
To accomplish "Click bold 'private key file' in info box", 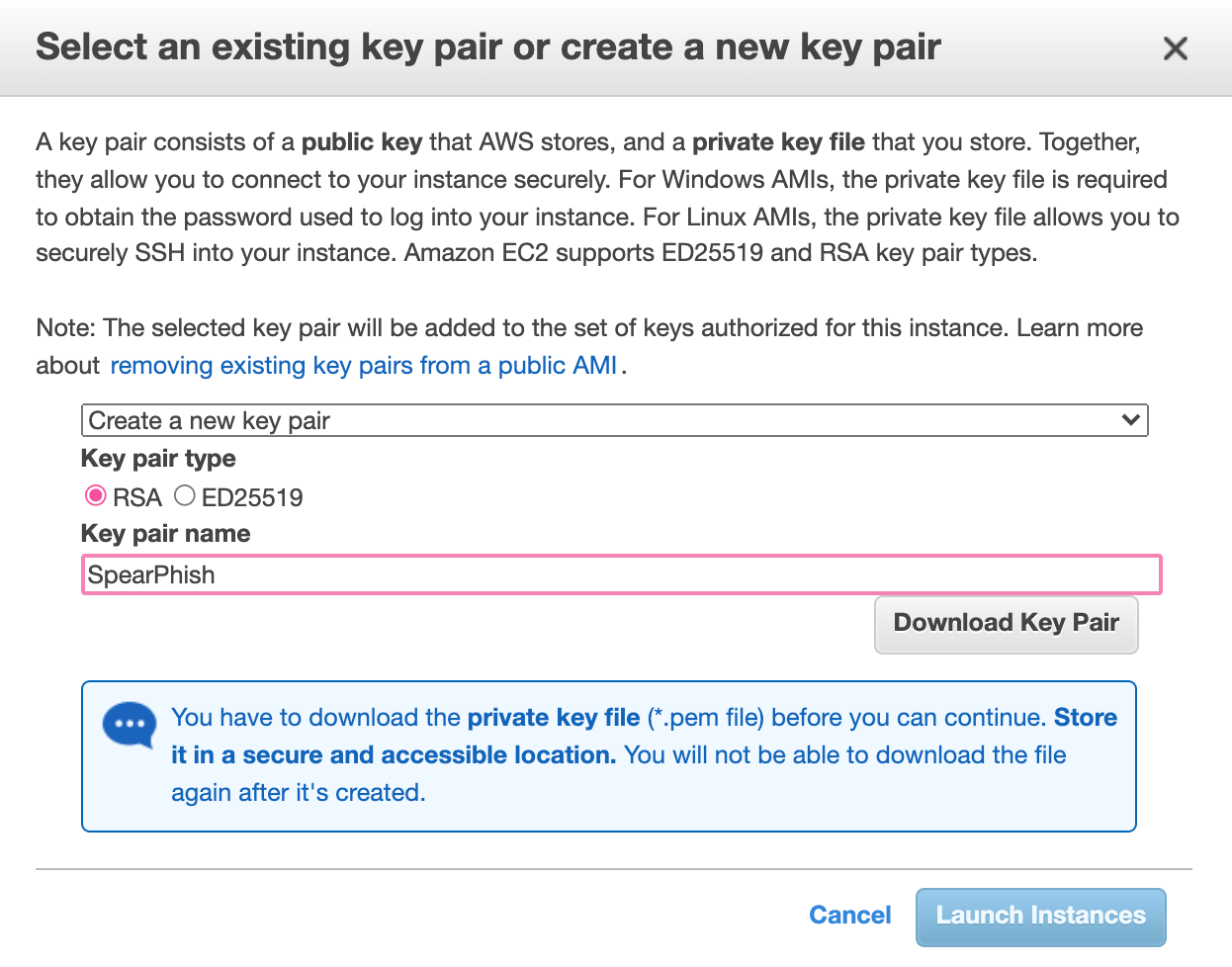I will [x=553, y=718].
